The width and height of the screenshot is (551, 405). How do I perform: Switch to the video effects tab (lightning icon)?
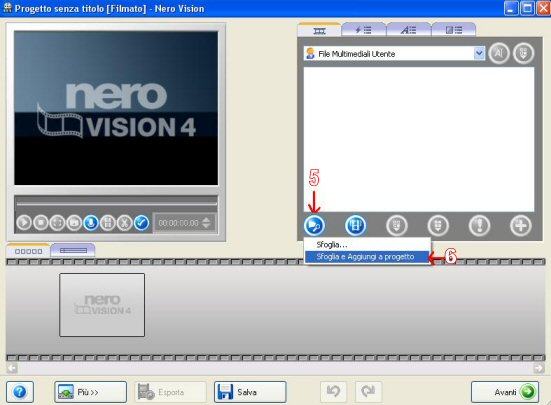point(363,30)
